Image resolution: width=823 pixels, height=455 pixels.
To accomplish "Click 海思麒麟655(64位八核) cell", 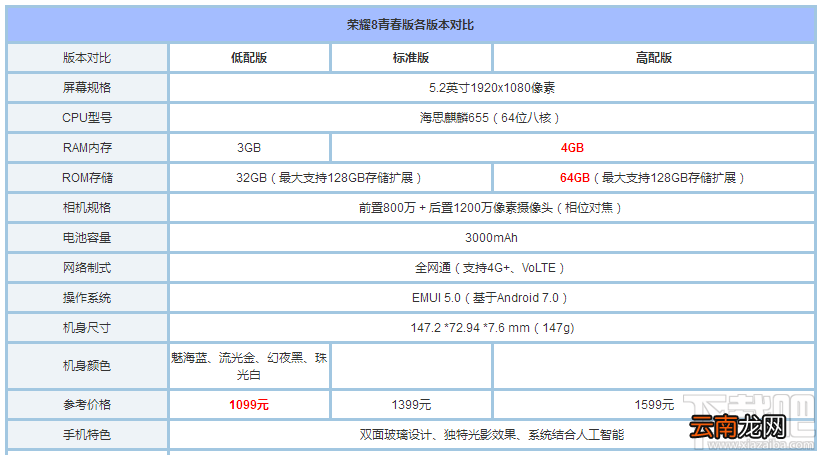I will tap(492, 118).
